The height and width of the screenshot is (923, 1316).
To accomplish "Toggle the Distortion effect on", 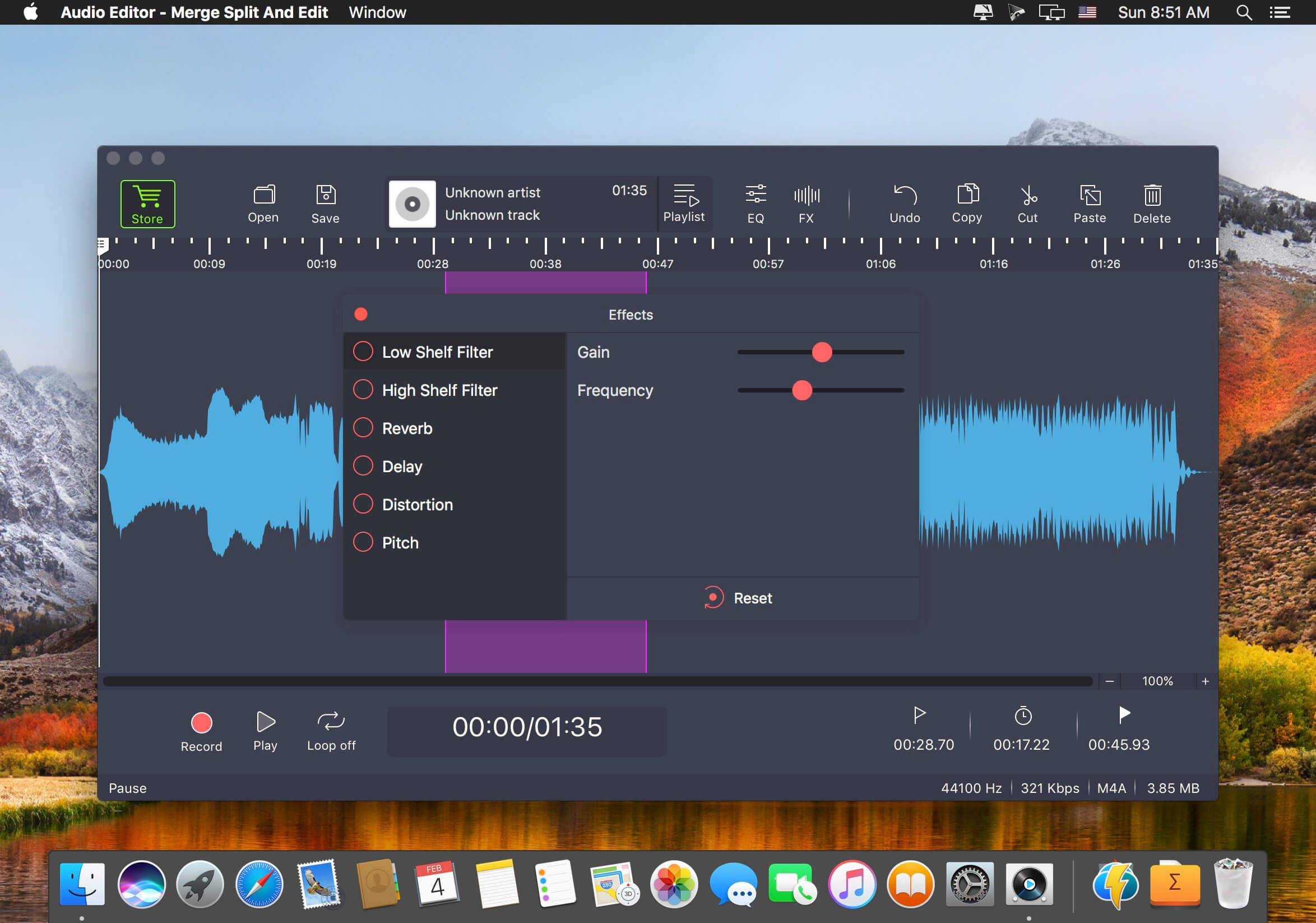I will (x=364, y=505).
